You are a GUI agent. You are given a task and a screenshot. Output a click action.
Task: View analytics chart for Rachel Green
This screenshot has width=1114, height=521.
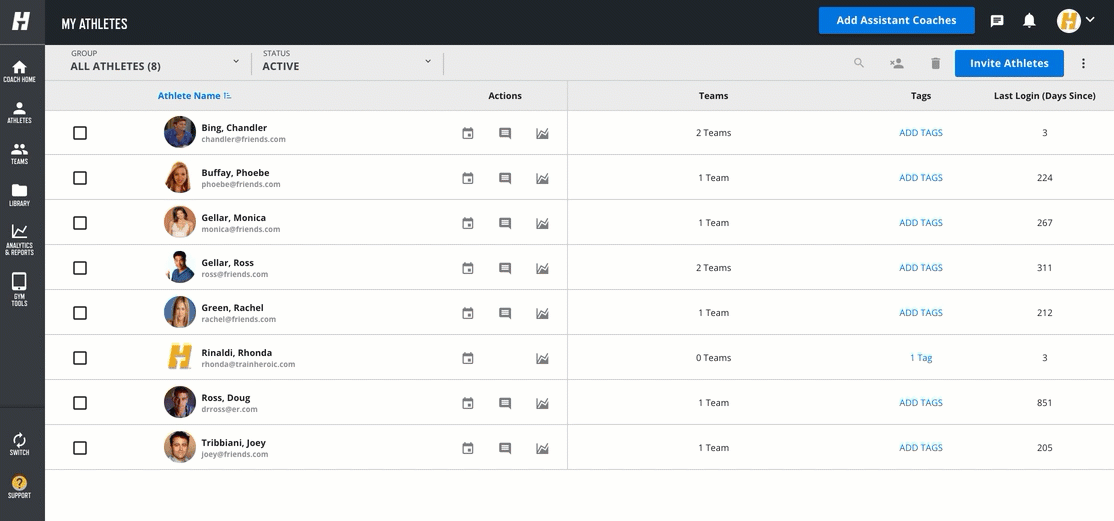pos(542,313)
